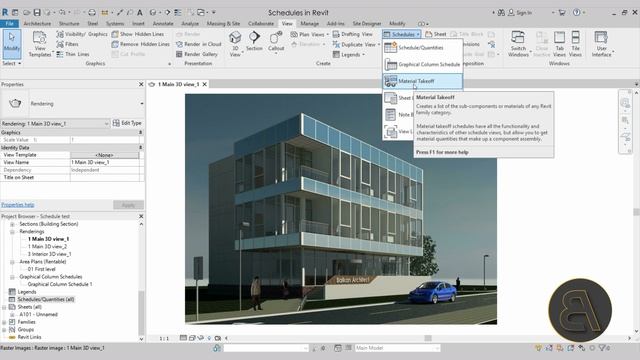Click the Edit Type button
This screenshot has height=360, width=640.
(x=127, y=123)
